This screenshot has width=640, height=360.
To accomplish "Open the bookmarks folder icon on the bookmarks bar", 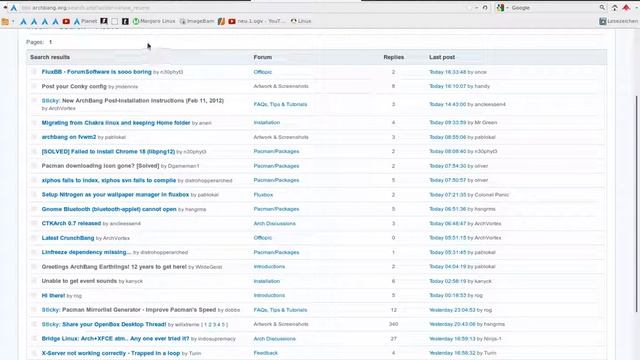I will tap(5, 22).
